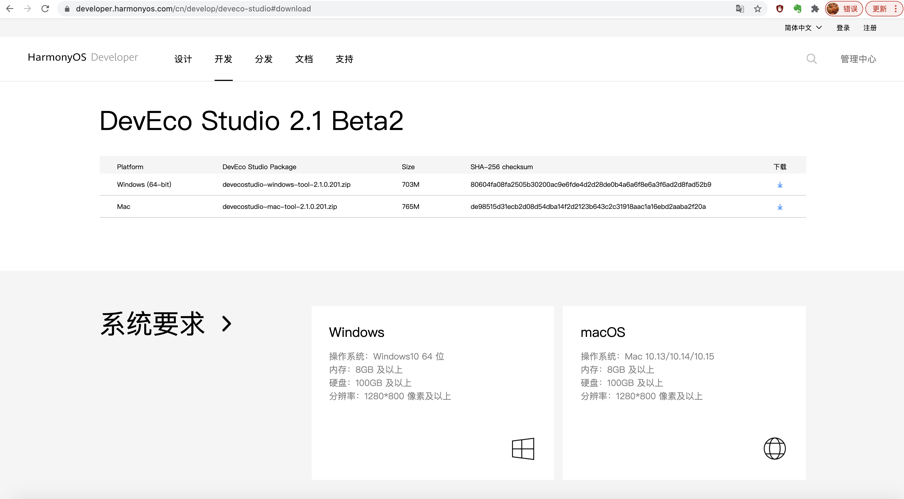Click the SHA-256 checksum column header

click(x=502, y=167)
